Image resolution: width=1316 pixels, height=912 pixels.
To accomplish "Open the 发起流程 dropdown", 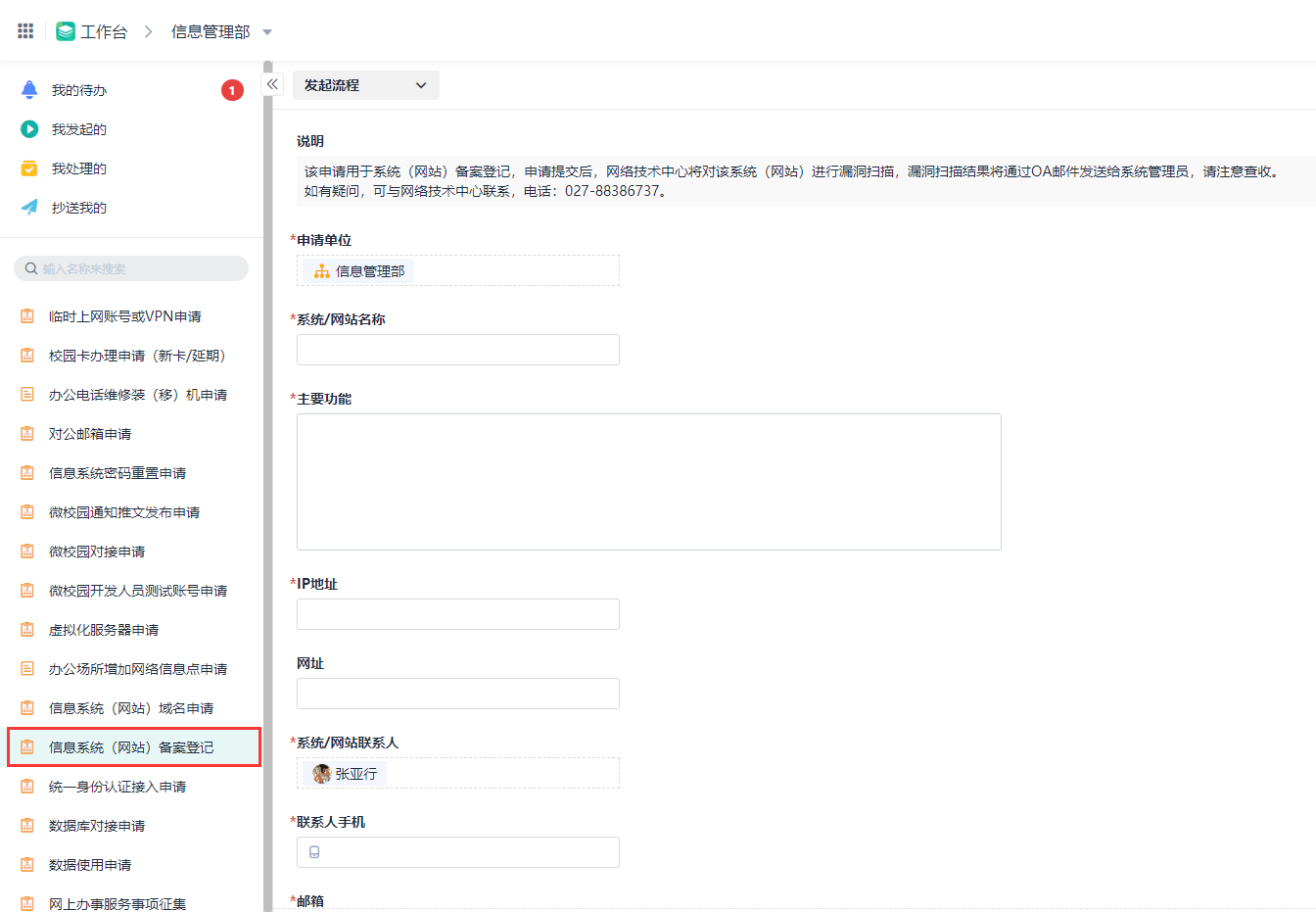I will 365,85.
